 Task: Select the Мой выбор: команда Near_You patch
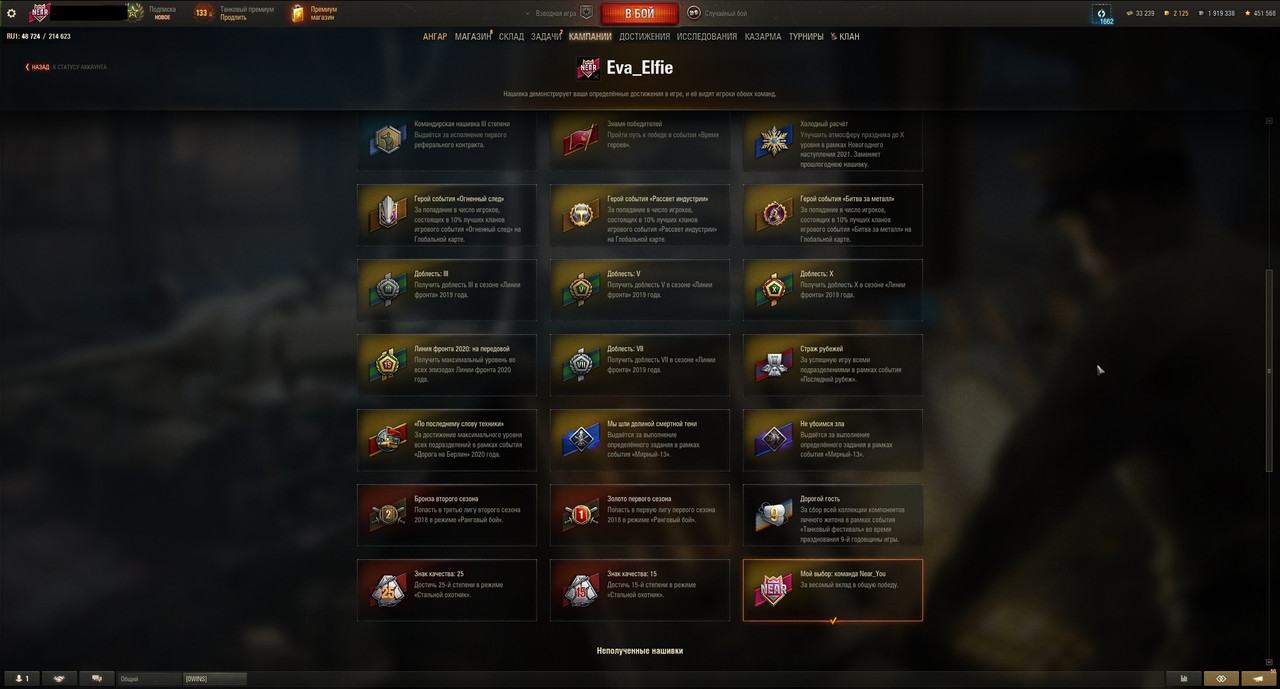click(x=833, y=590)
